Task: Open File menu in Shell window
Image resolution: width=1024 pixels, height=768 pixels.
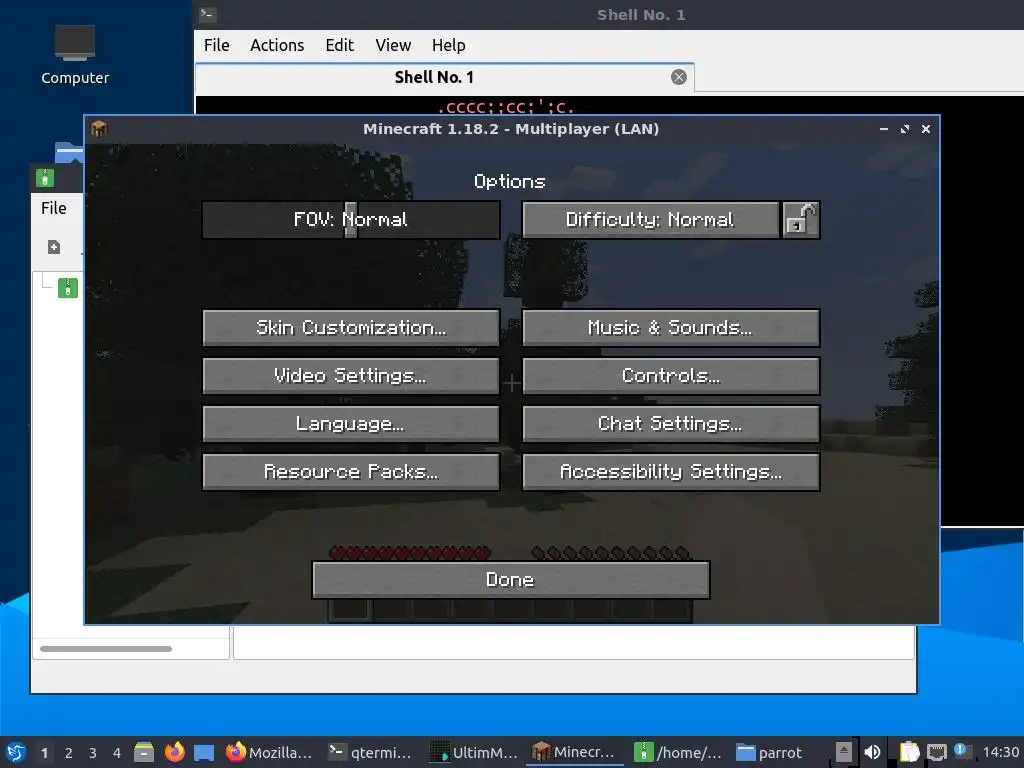Action: (216, 45)
